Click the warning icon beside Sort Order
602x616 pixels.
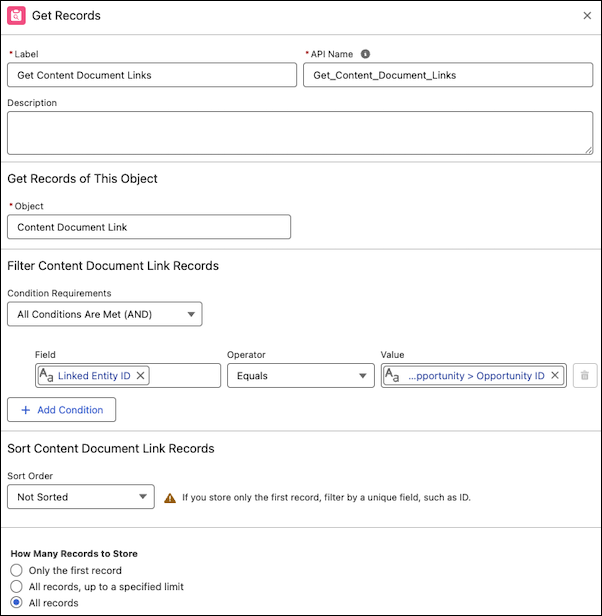pyautogui.click(x=170, y=497)
